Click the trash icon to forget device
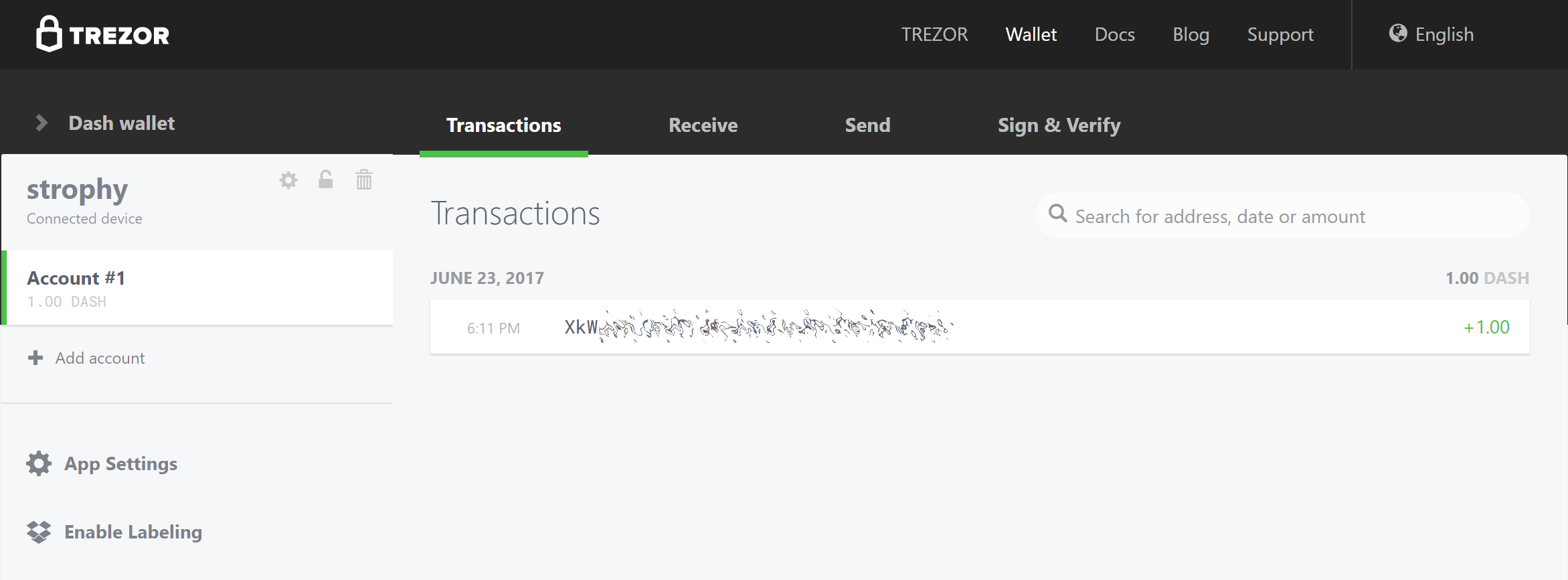This screenshot has height=580, width=1568. pyautogui.click(x=364, y=179)
